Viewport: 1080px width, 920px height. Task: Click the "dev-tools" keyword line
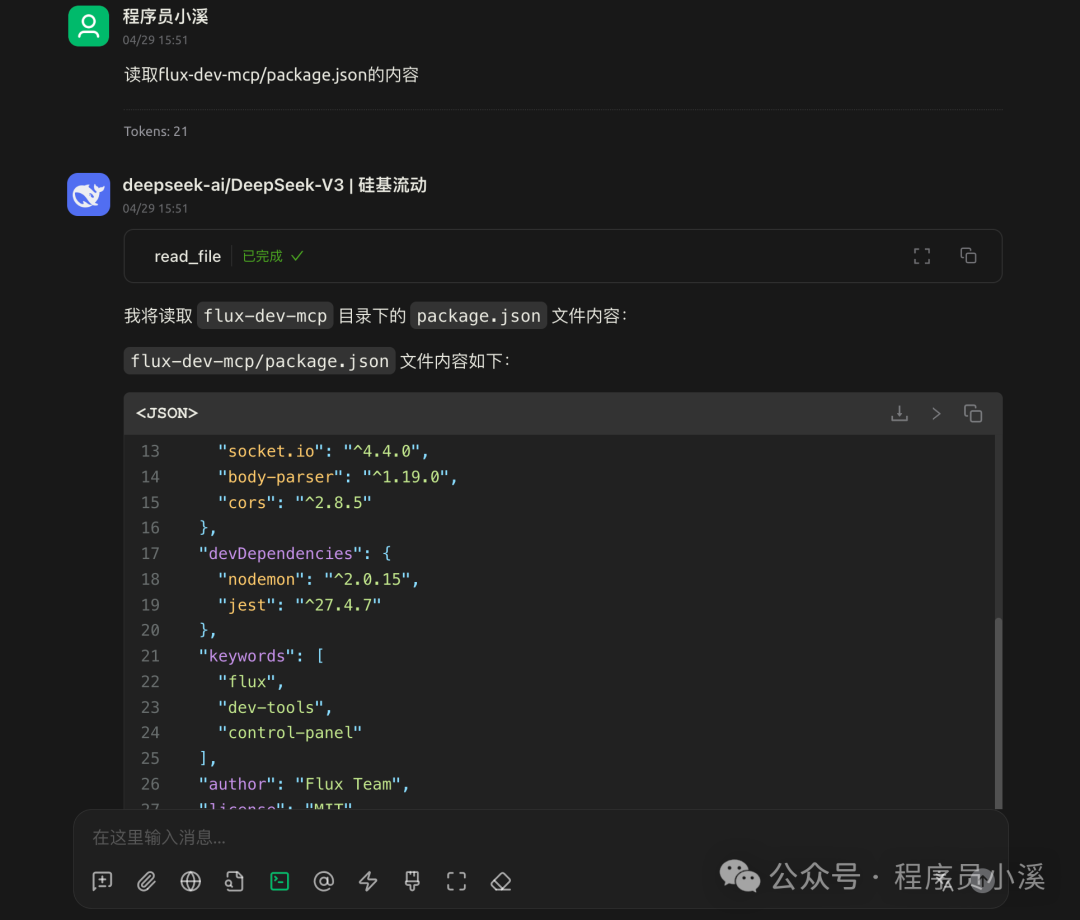tap(275, 707)
